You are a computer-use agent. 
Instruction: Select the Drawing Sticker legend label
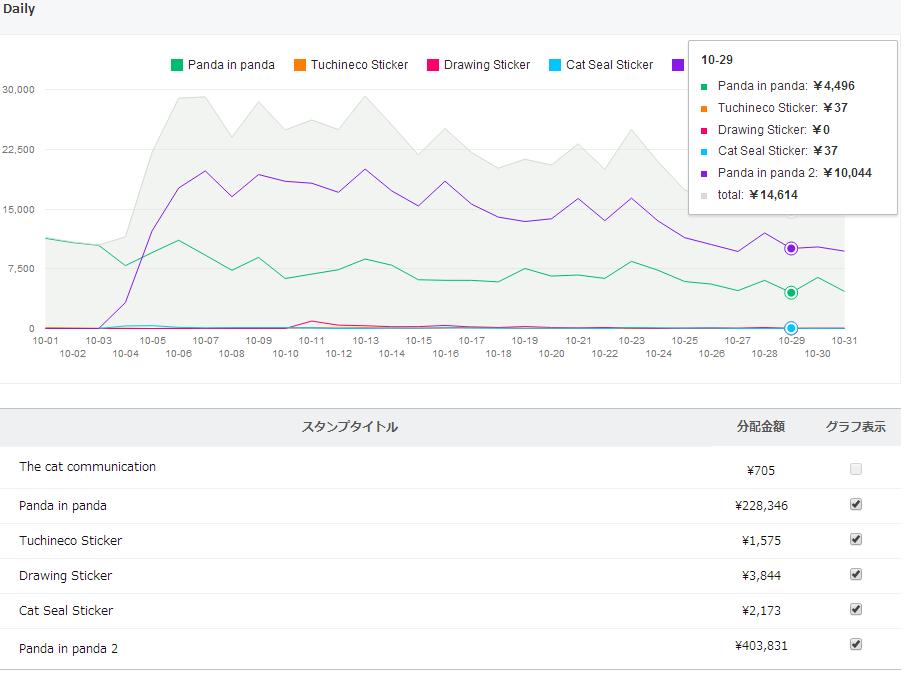[487, 65]
